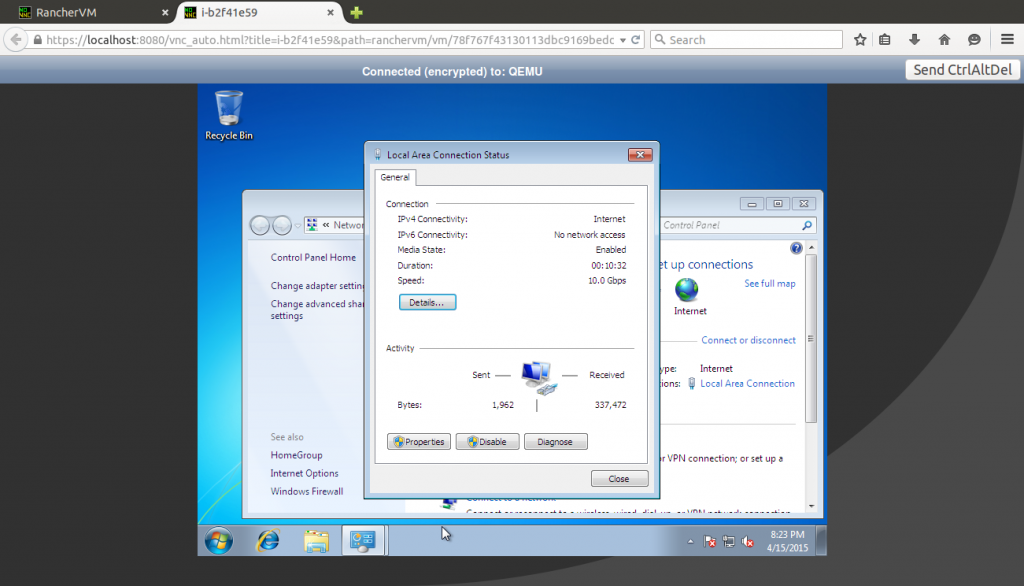Click Send CtrlAltDel button
1024x586 pixels.
(962, 70)
